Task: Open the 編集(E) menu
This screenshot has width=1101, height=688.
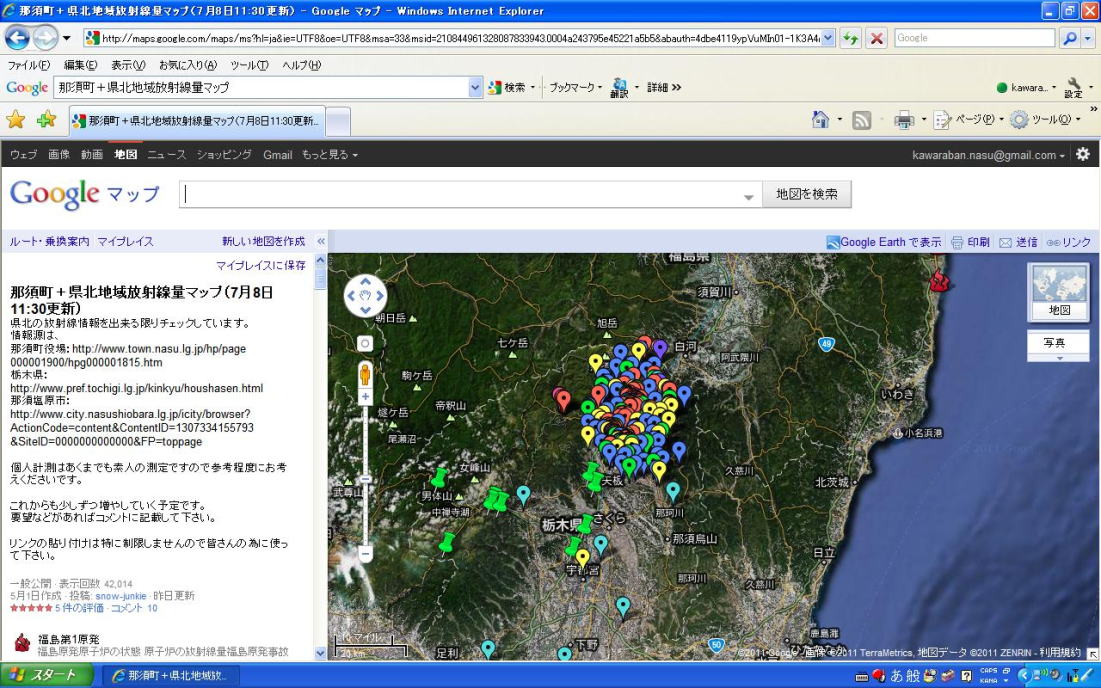Action: [x=80, y=65]
